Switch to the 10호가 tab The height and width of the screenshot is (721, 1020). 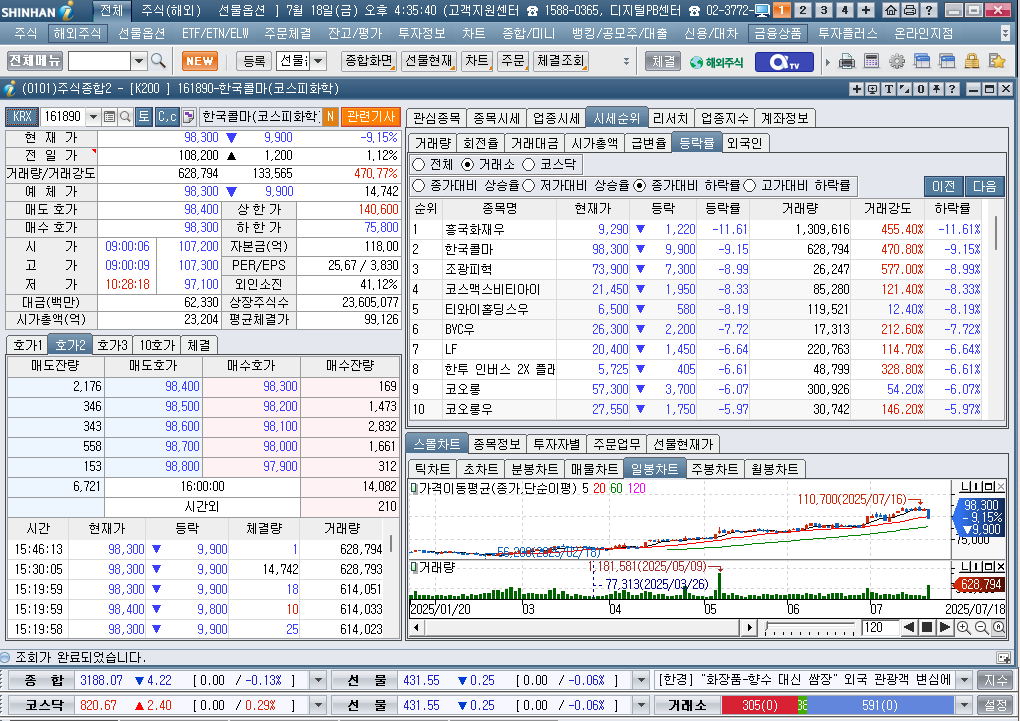pyautogui.click(x=157, y=345)
